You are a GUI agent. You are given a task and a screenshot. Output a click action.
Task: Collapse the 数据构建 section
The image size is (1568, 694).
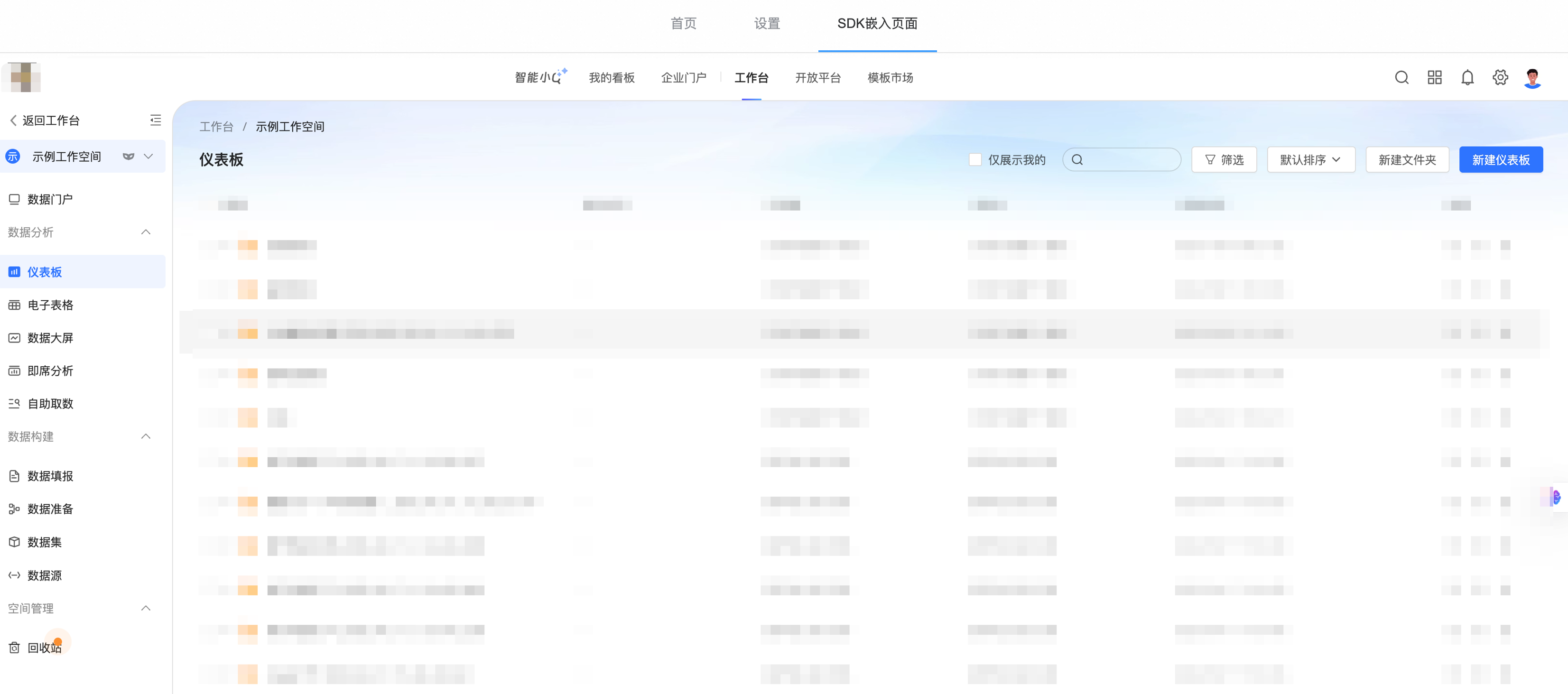click(146, 436)
